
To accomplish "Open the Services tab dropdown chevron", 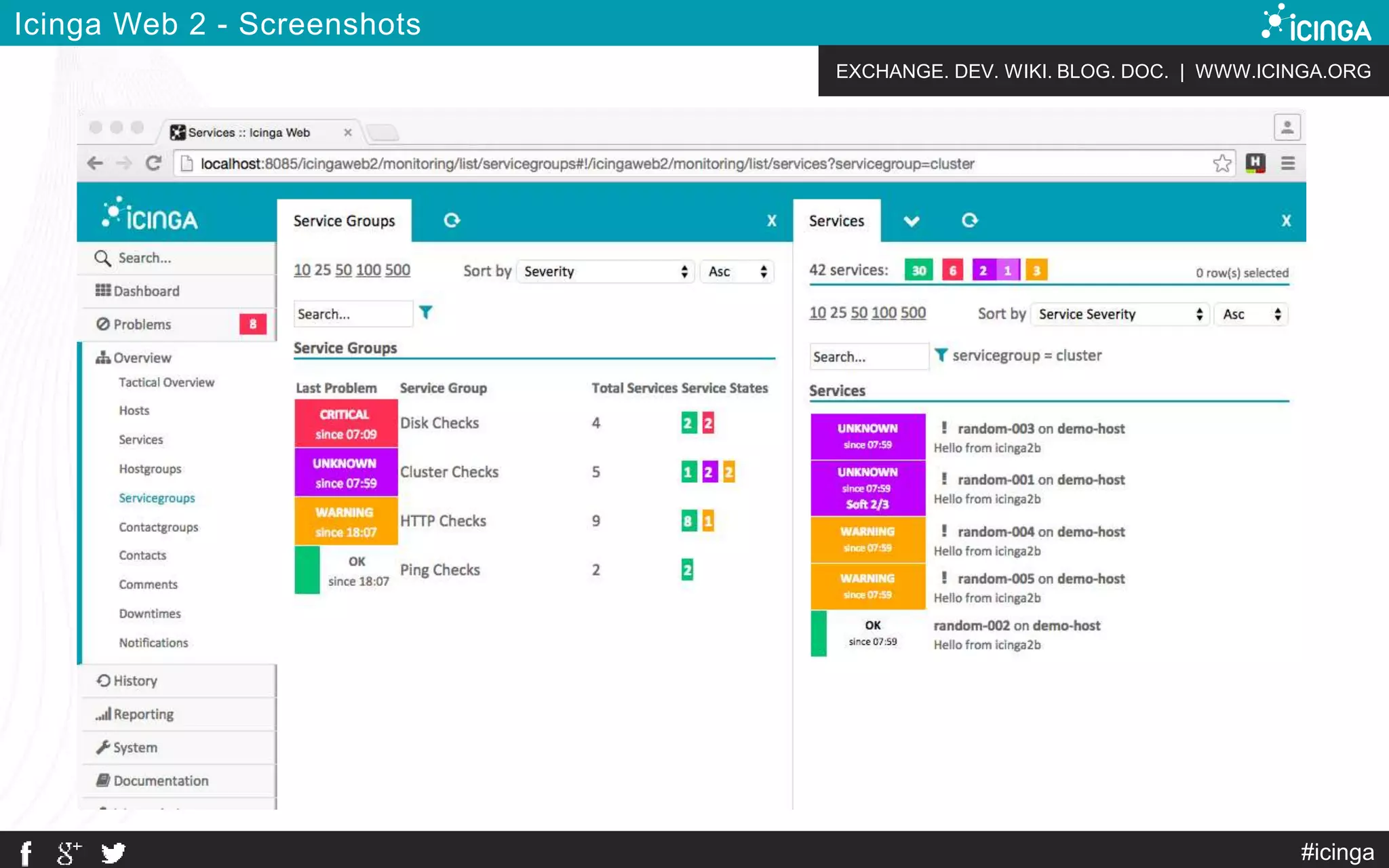I will [x=912, y=221].
